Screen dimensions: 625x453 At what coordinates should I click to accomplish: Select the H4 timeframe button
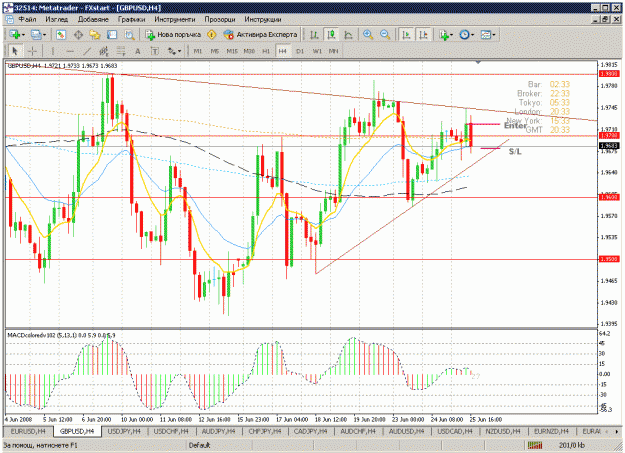tap(283, 51)
